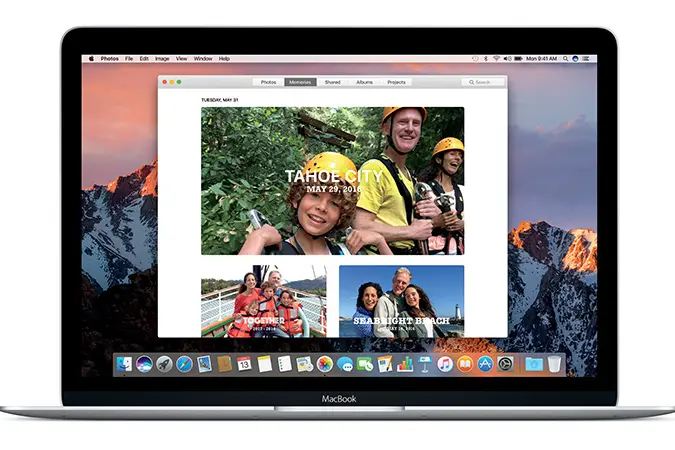Click the Search field in Photos

click(x=483, y=82)
